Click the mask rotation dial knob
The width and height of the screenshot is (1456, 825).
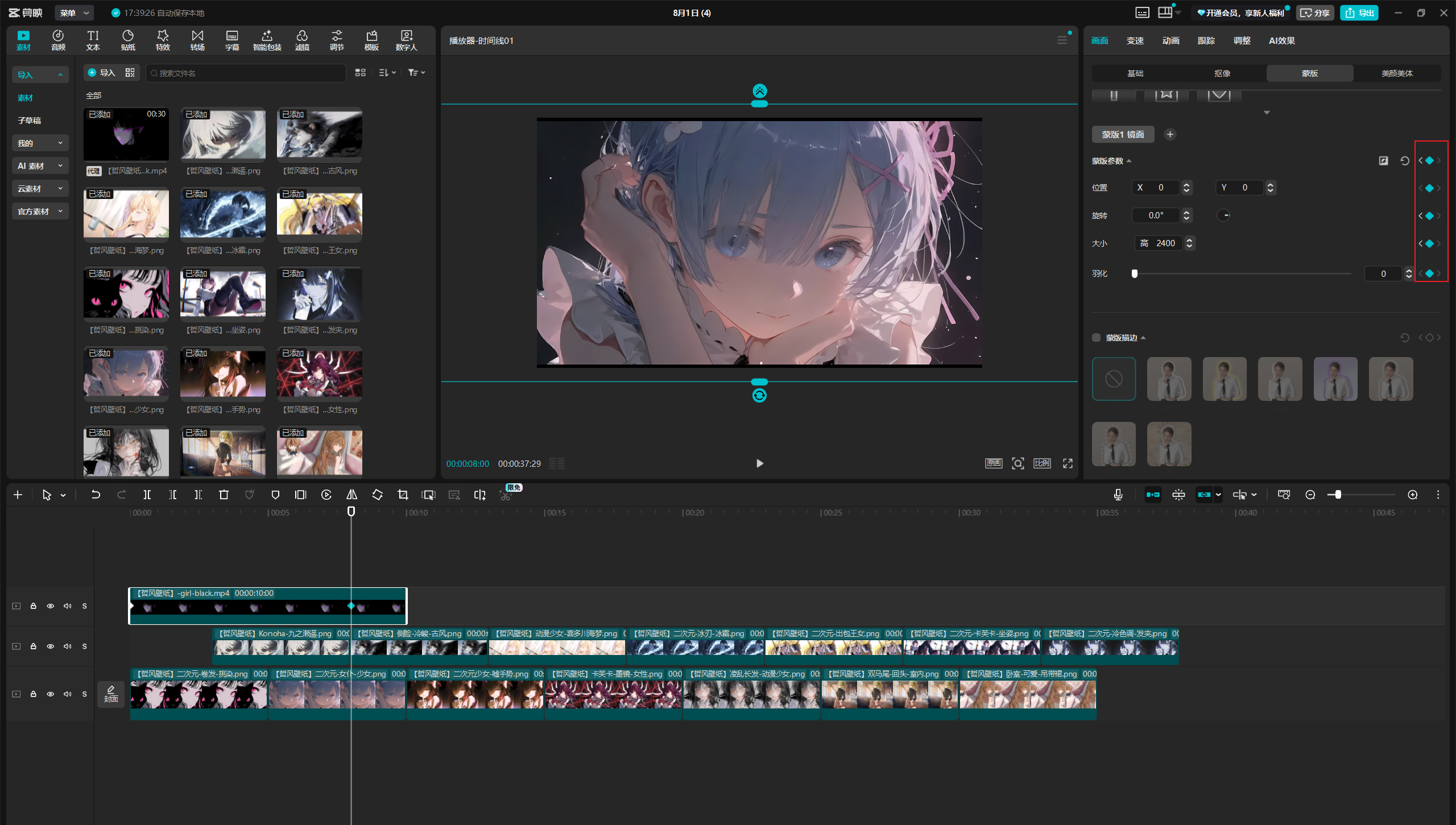tap(1224, 215)
